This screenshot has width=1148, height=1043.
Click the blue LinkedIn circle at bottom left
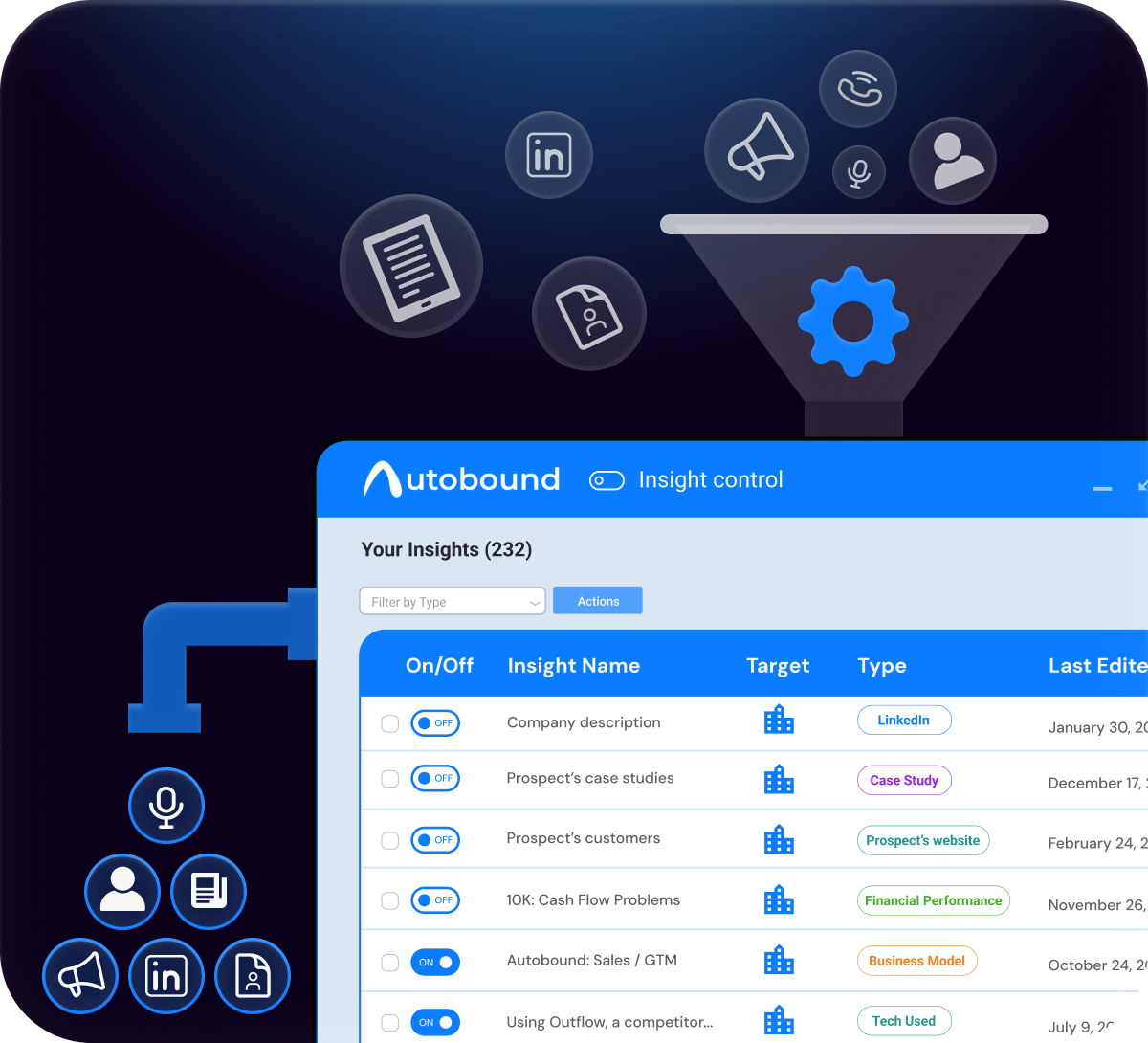click(x=166, y=976)
